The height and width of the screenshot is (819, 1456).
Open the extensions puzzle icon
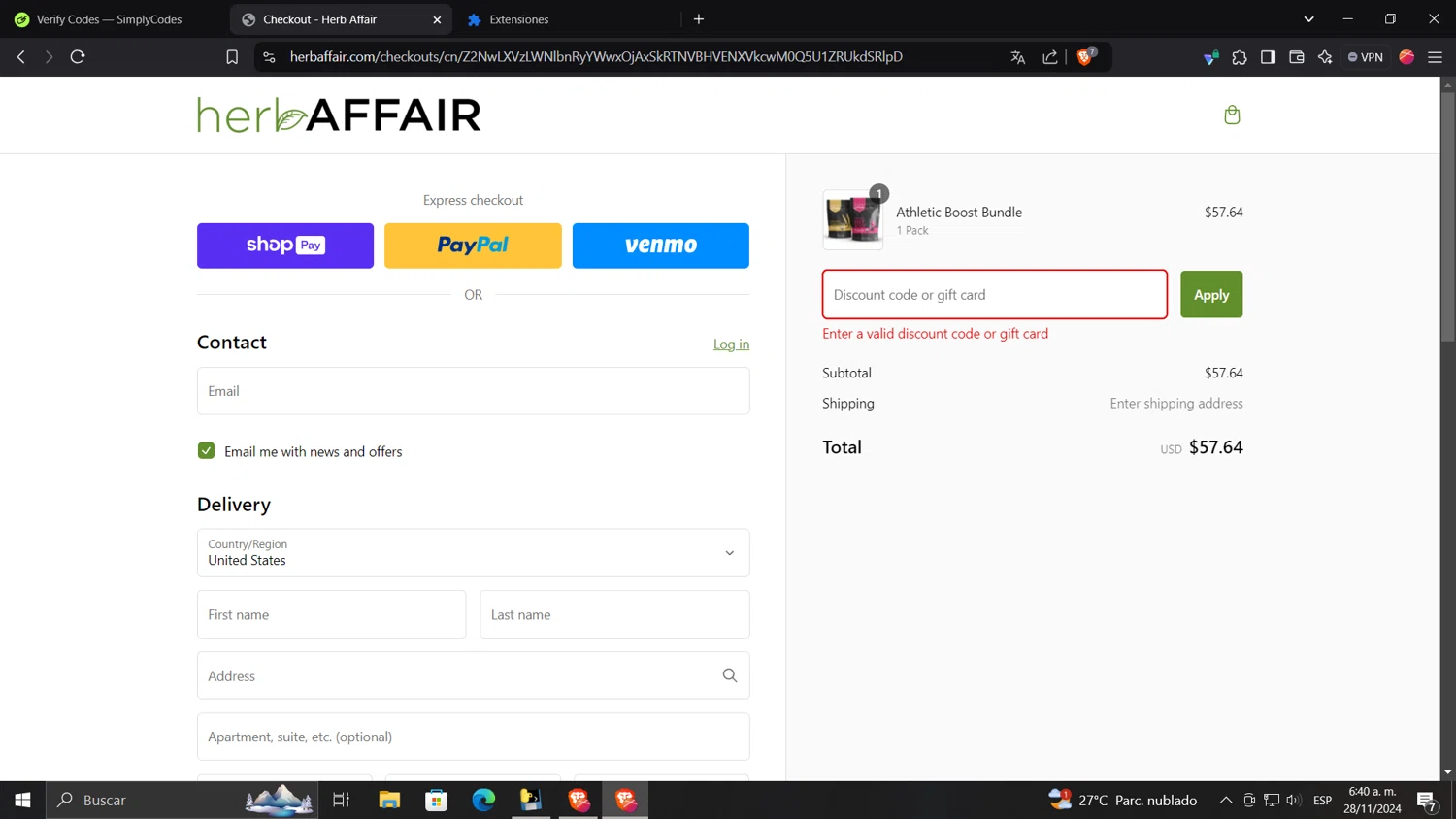tap(1240, 57)
